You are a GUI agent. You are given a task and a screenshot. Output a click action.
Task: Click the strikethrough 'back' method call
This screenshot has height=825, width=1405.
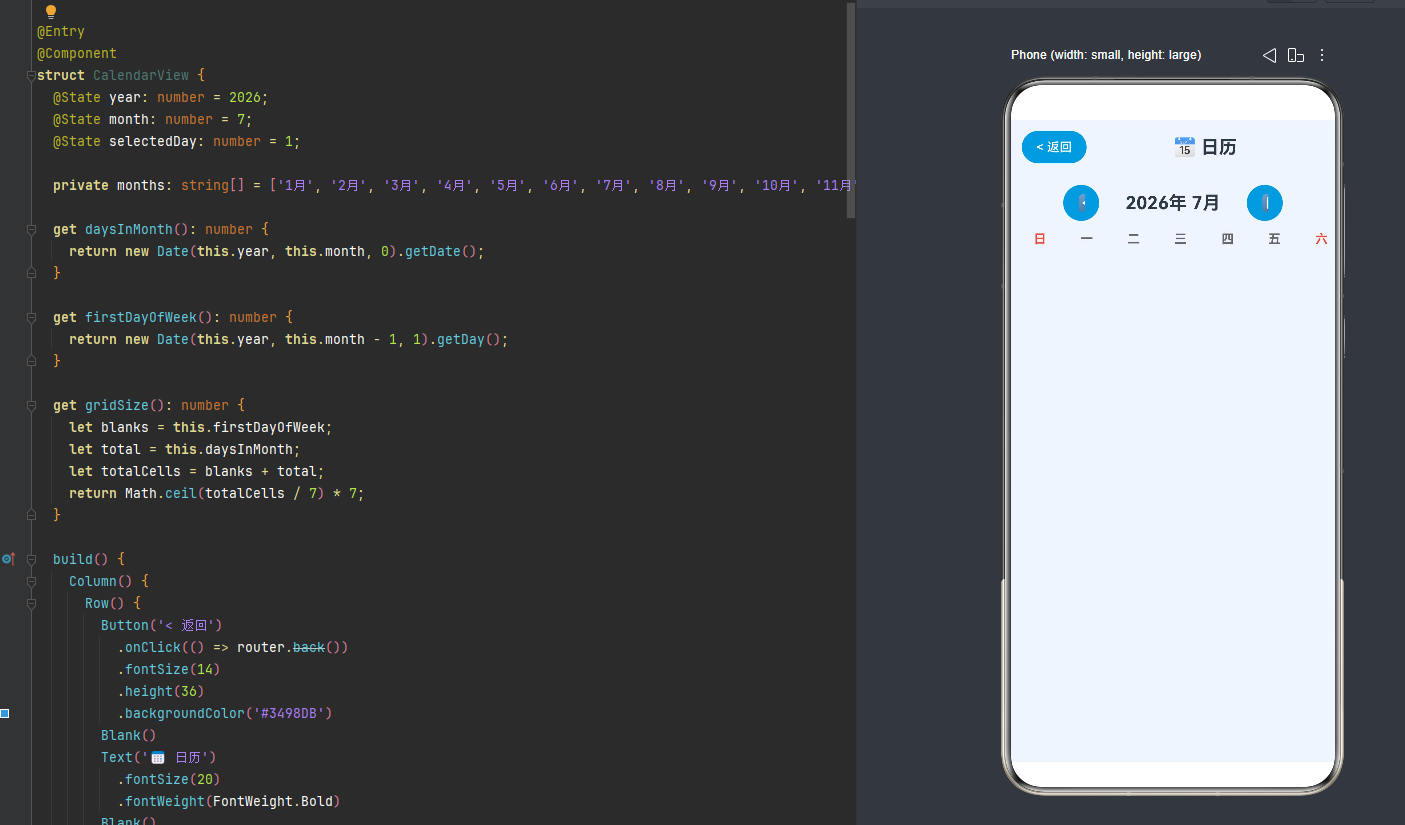[309, 647]
